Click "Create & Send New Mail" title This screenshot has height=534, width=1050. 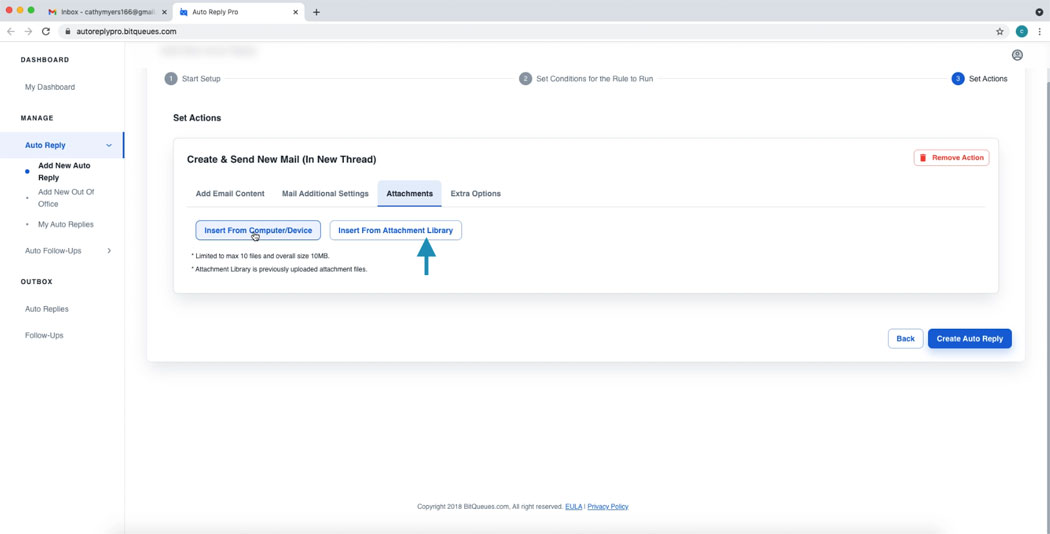click(281, 159)
